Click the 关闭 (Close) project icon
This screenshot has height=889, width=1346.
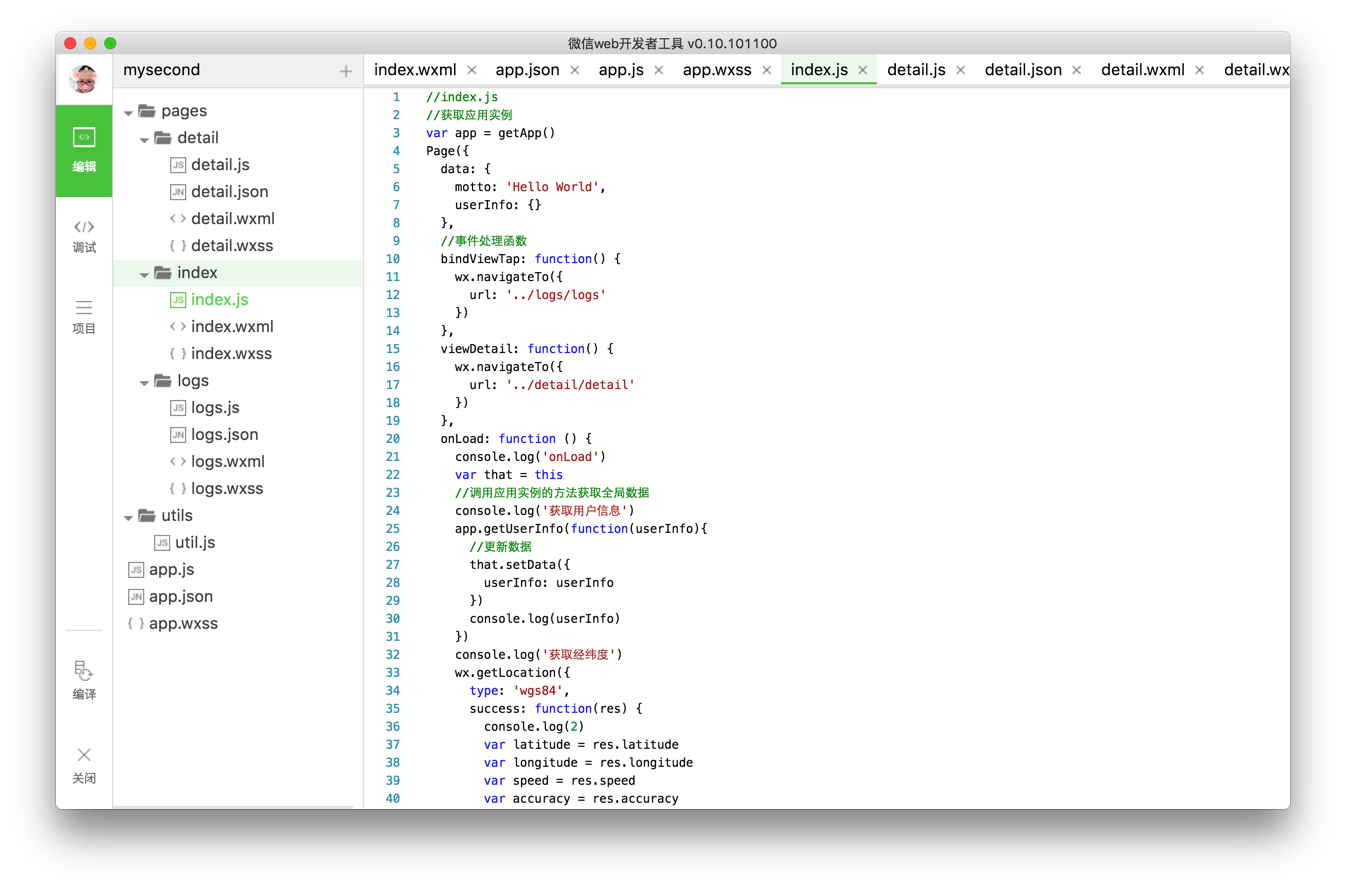pyautogui.click(x=84, y=764)
